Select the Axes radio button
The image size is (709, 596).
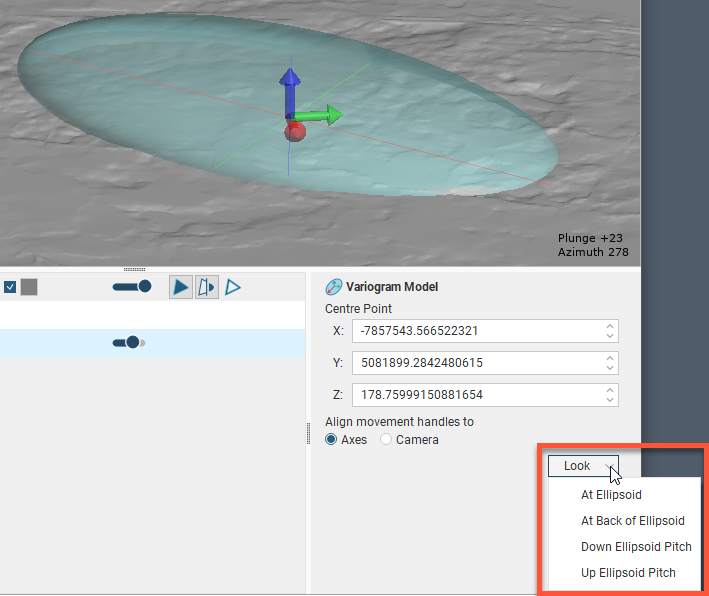click(x=331, y=439)
